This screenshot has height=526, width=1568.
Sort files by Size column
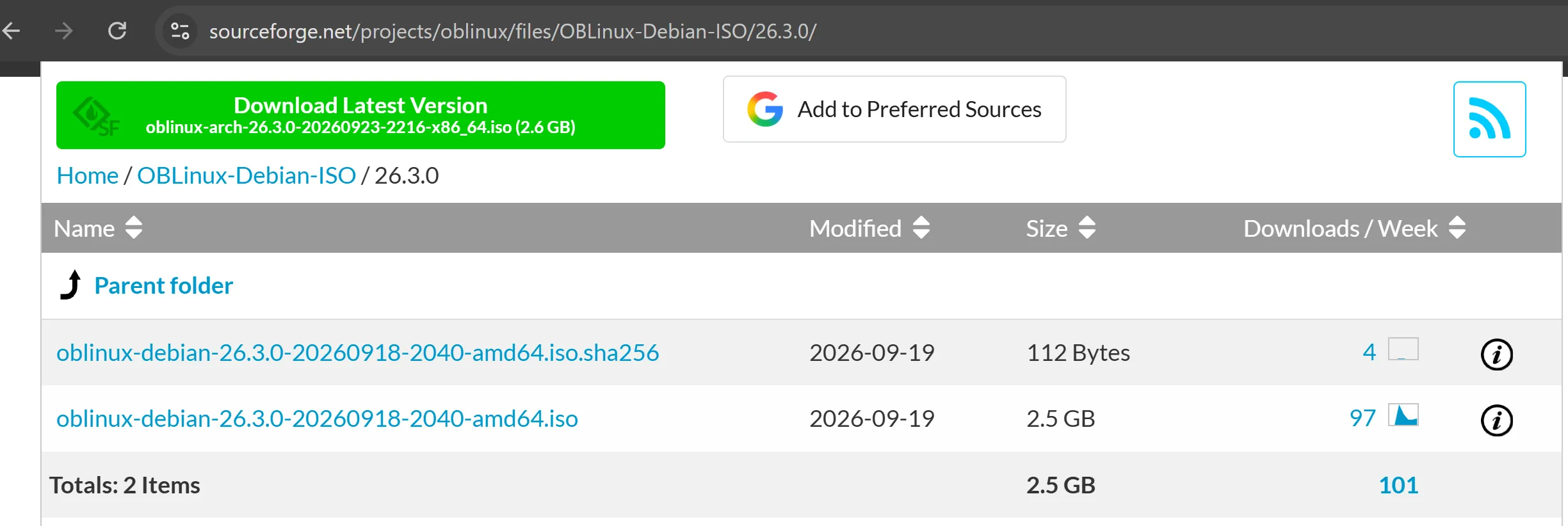[1061, 228]
